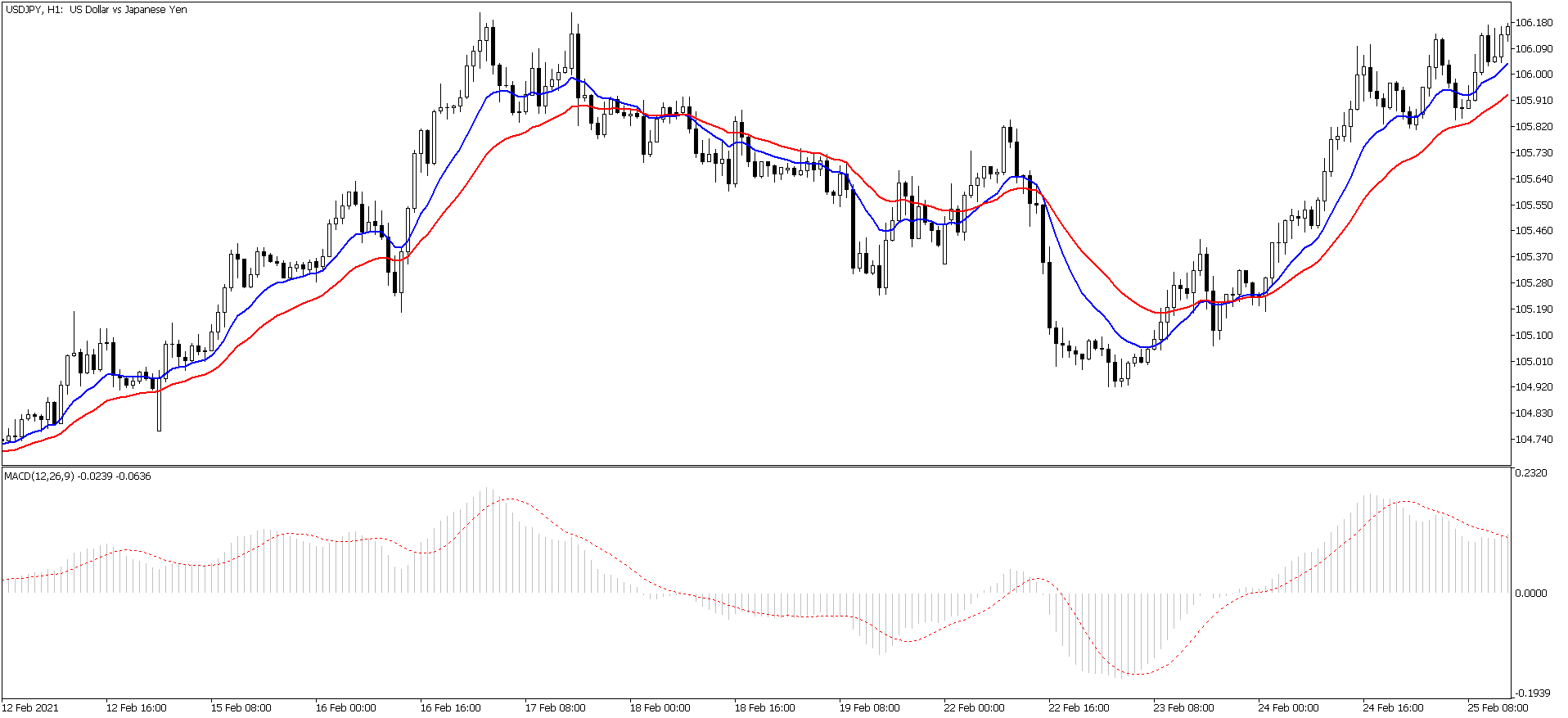Click the MACD zero level label 0.0000

[x=1531, y=594]
